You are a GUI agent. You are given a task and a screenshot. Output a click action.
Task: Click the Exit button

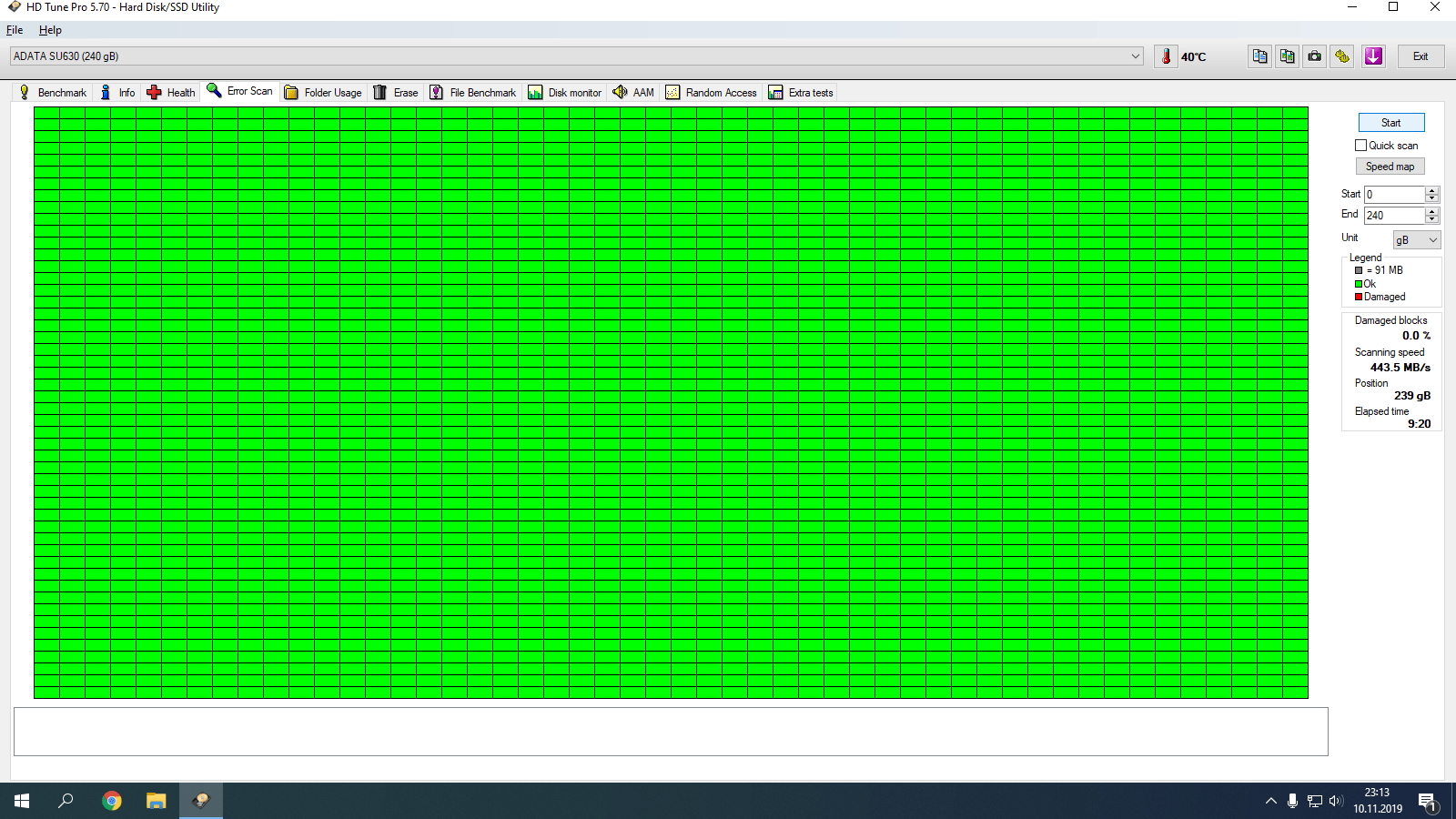tap(1421, 56)
